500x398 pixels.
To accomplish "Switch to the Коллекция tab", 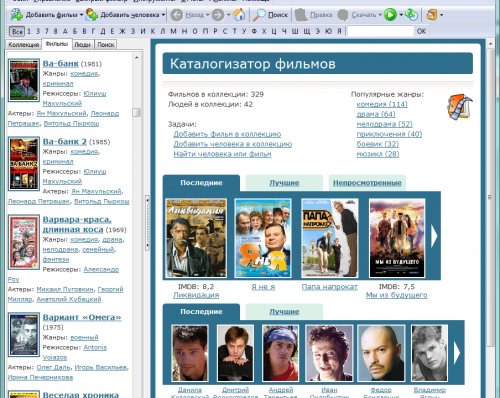I will pos(24,45).
